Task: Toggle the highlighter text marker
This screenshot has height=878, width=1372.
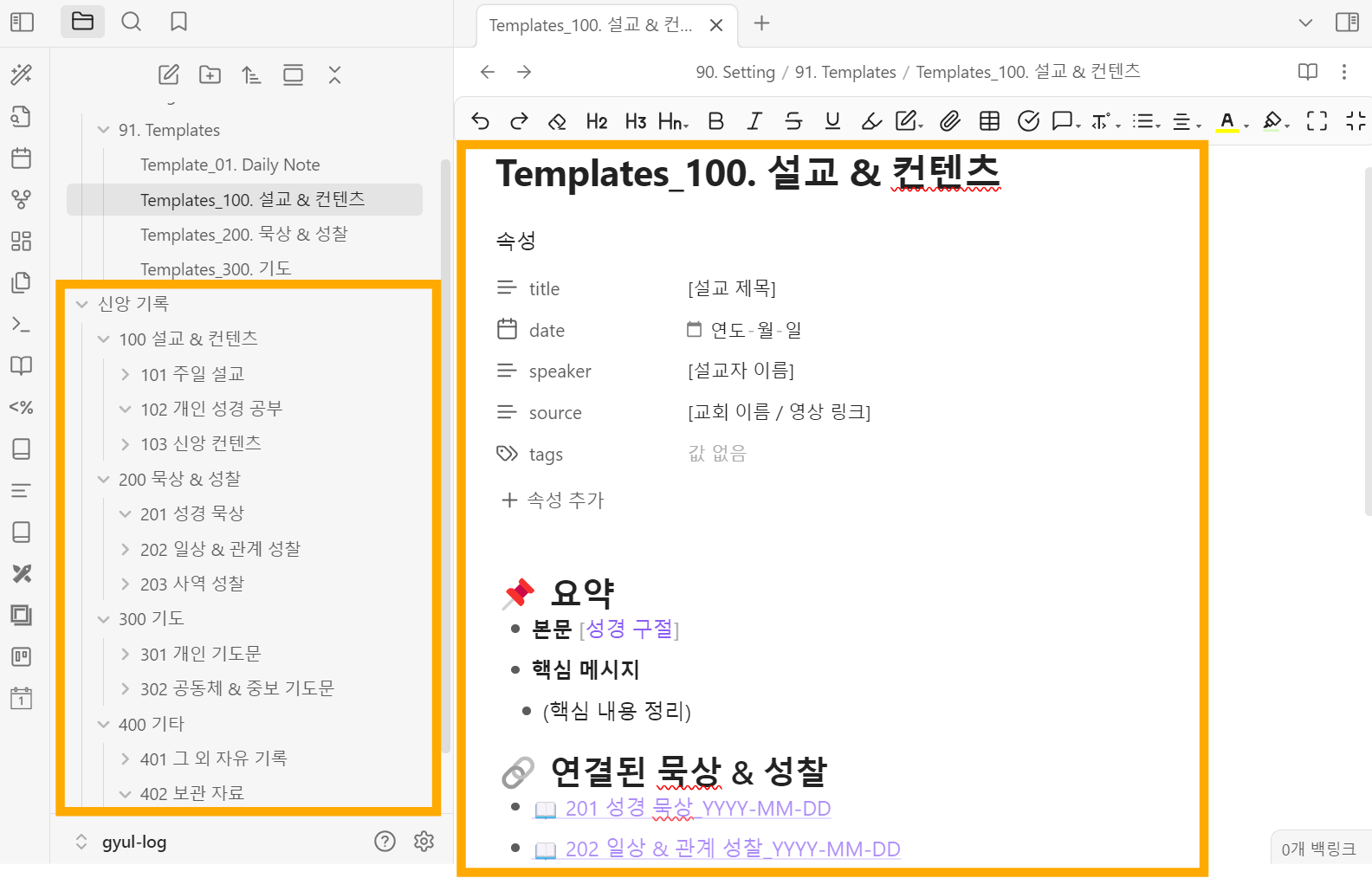Action: [871, 121]
